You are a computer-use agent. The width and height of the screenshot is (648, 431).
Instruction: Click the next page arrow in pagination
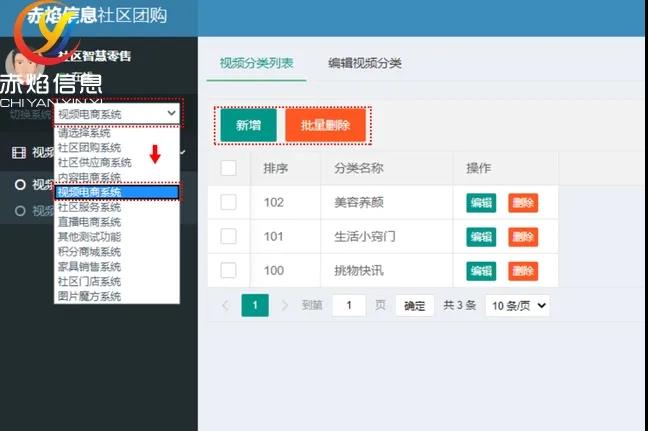[285, 306]
